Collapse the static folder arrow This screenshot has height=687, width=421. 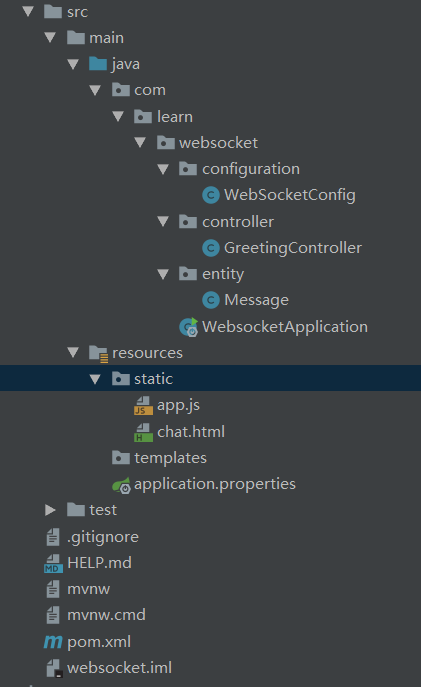pos(95,379)
